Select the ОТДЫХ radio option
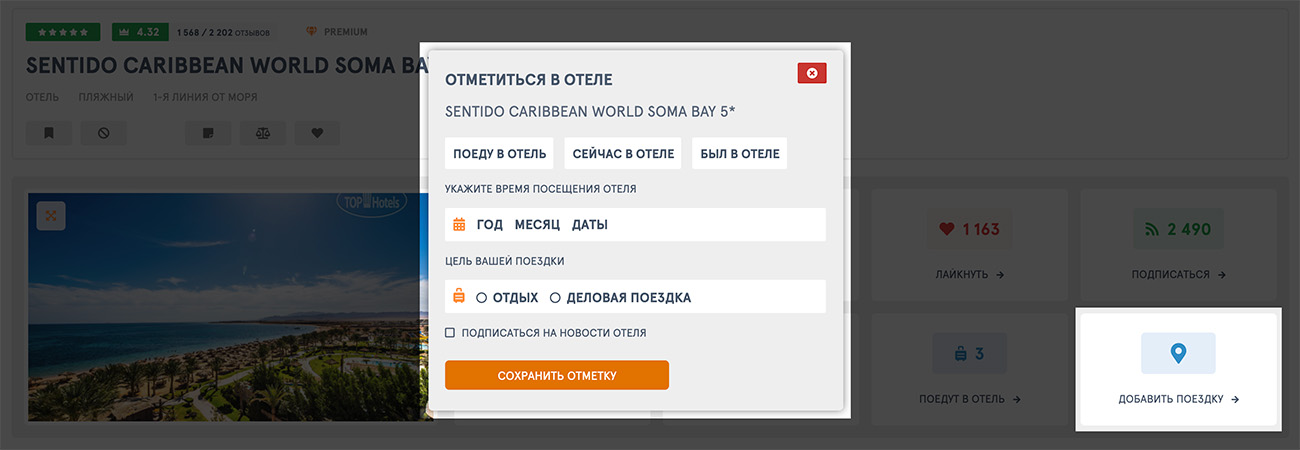The image size is (1300, 450). (x=507, y=297)
